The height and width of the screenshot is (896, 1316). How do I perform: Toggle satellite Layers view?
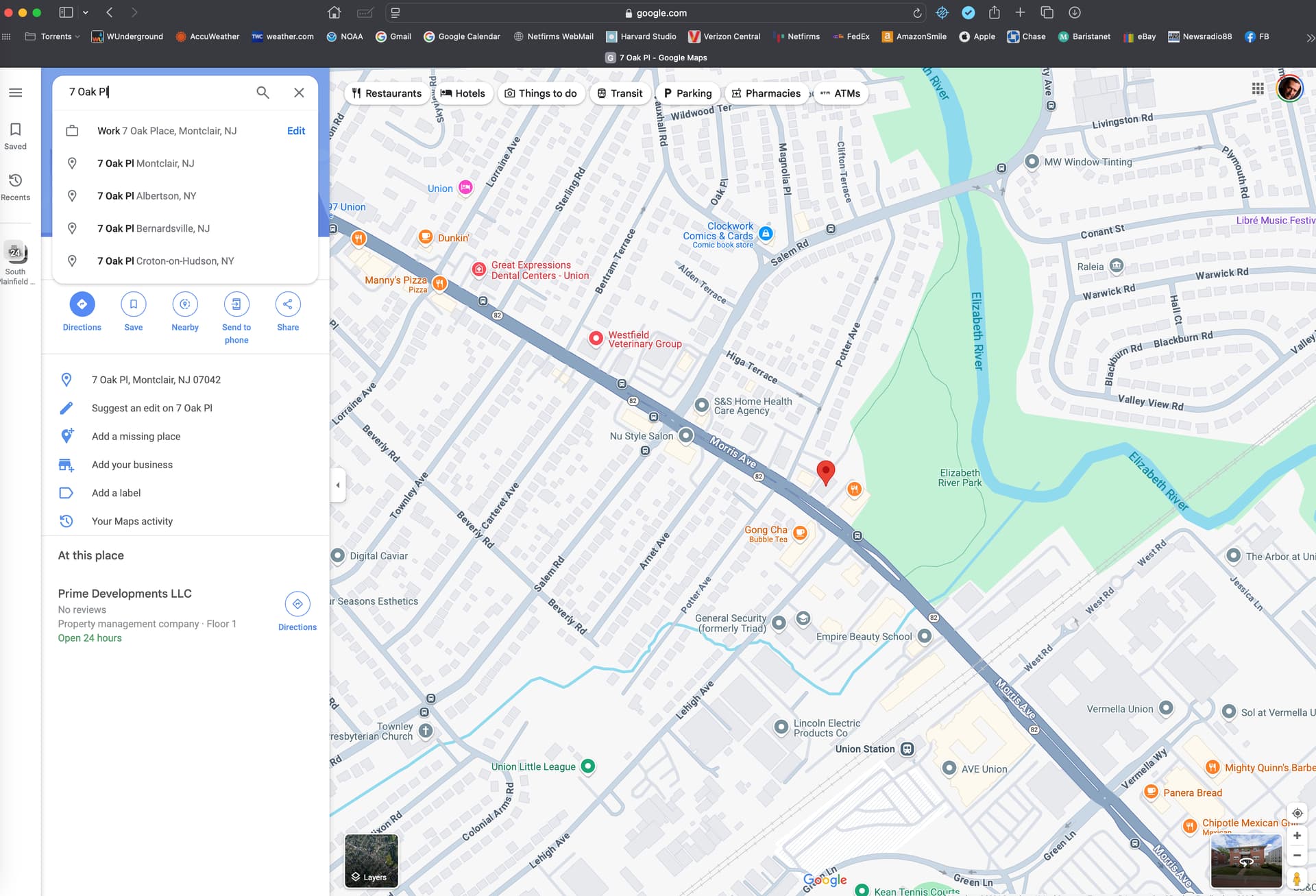point(371,860)
